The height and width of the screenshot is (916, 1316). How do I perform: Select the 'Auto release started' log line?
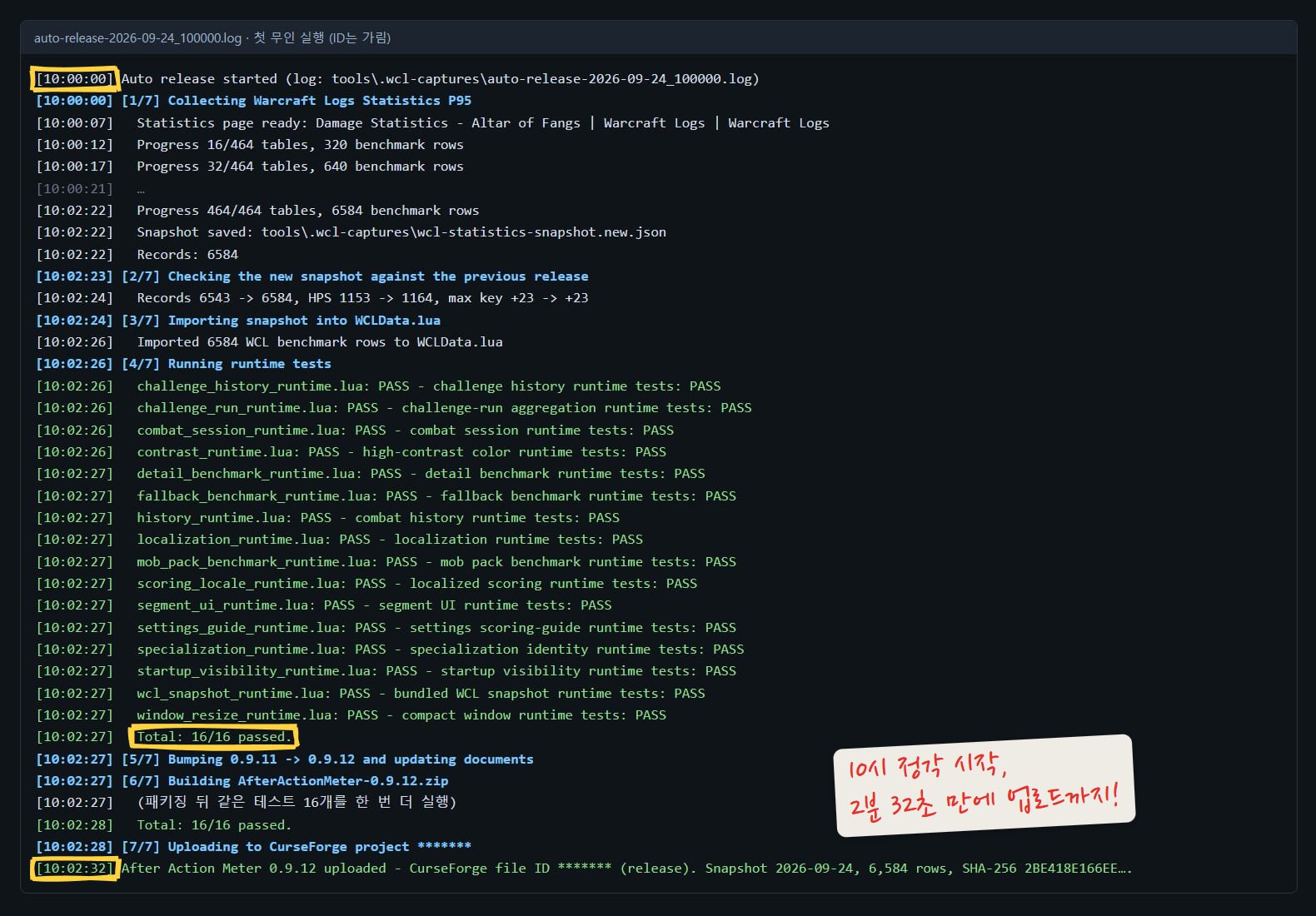pyautogui.click(x=397, y=79)
